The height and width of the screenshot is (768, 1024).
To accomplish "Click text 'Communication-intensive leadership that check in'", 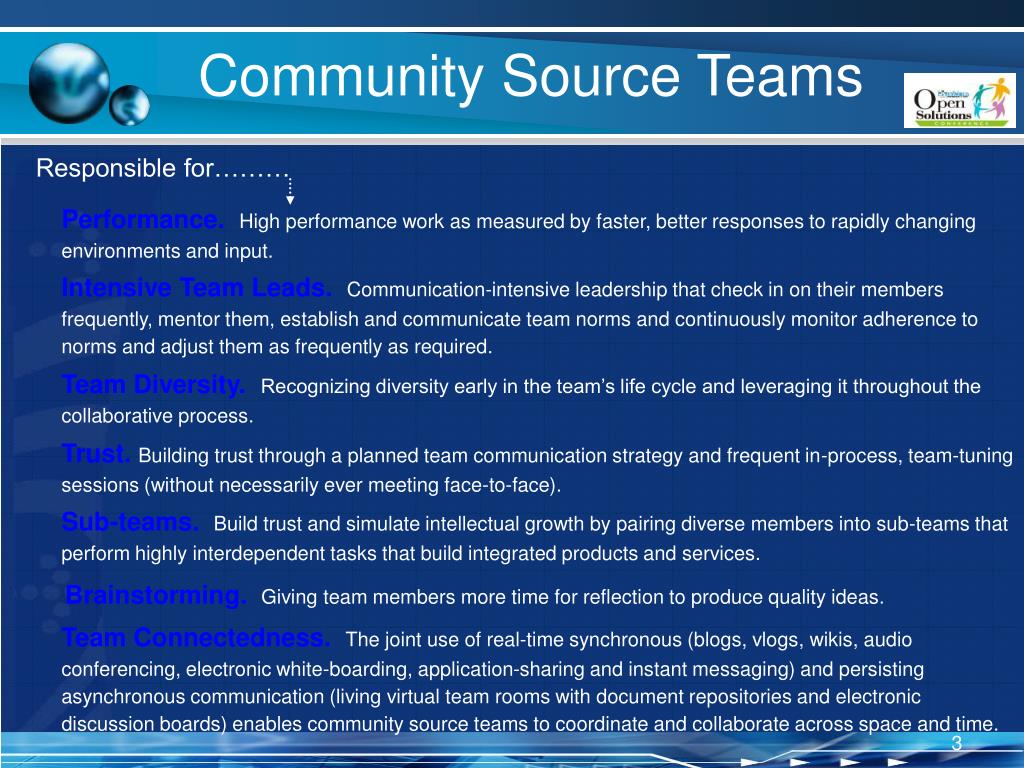I will 566,290.
